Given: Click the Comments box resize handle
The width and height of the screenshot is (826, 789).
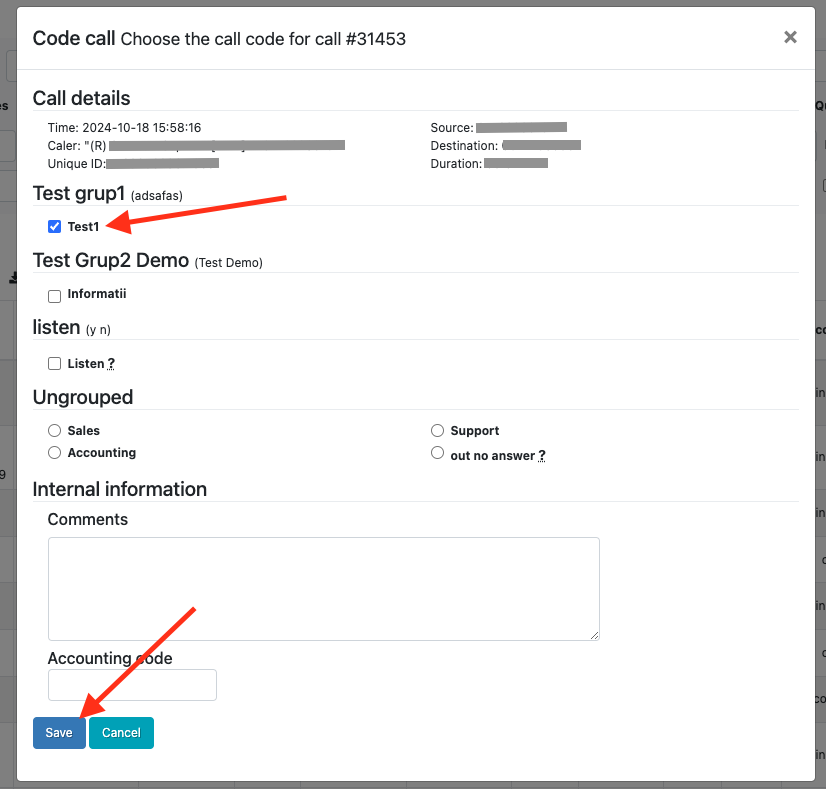Looking at the screenshot, I should coord(594,635).
